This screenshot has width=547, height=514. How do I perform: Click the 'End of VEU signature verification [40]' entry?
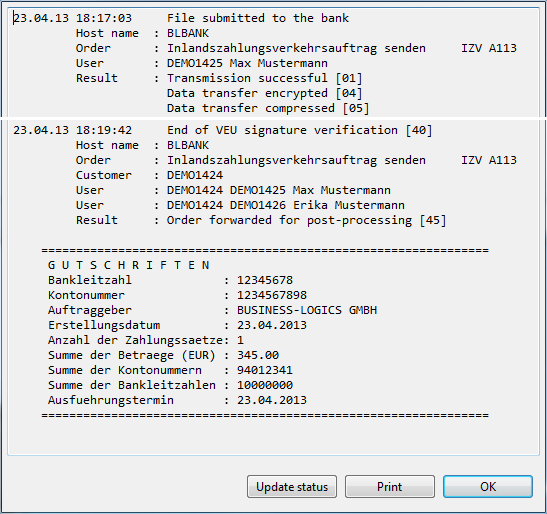click(x=300, y=130)
